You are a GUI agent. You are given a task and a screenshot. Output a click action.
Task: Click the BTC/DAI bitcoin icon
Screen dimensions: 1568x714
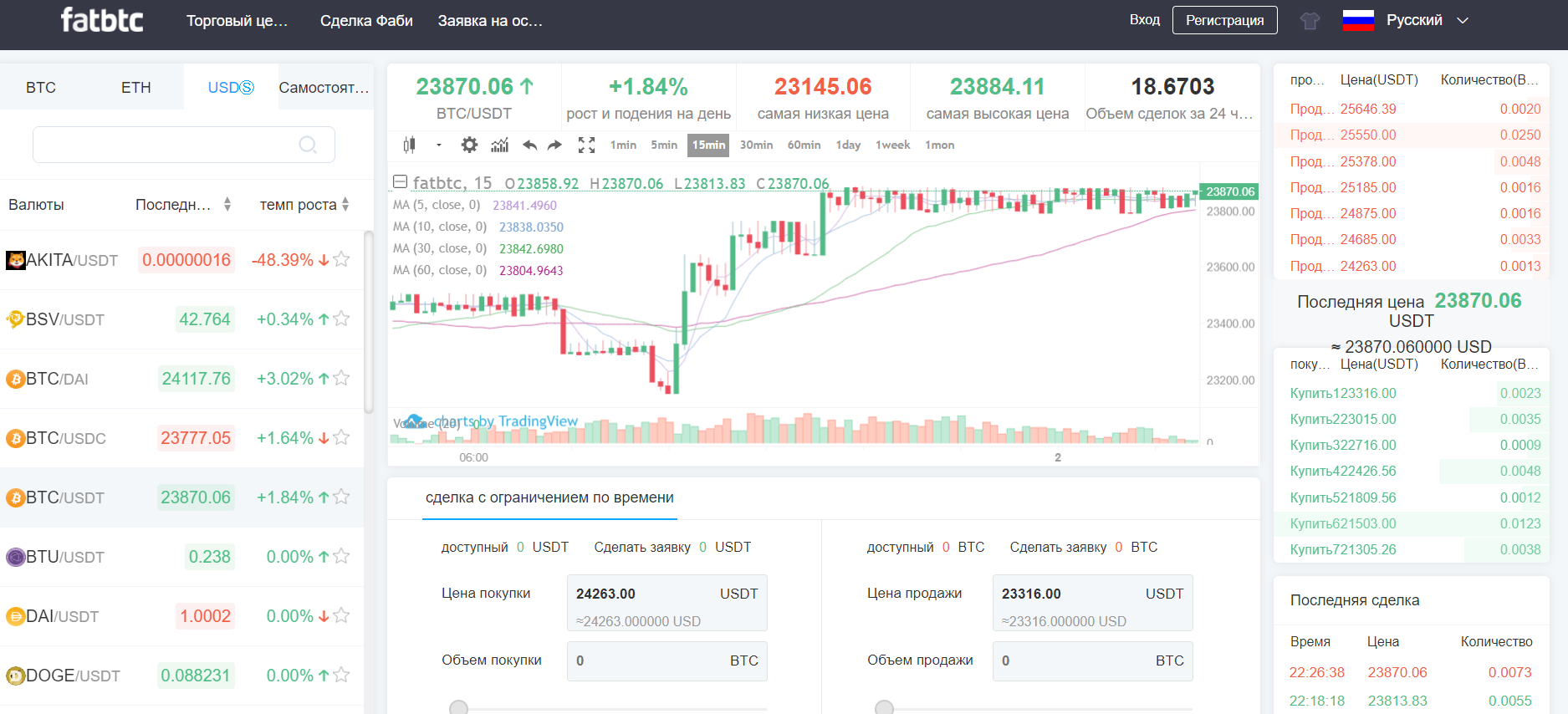(x=16, y=379)
